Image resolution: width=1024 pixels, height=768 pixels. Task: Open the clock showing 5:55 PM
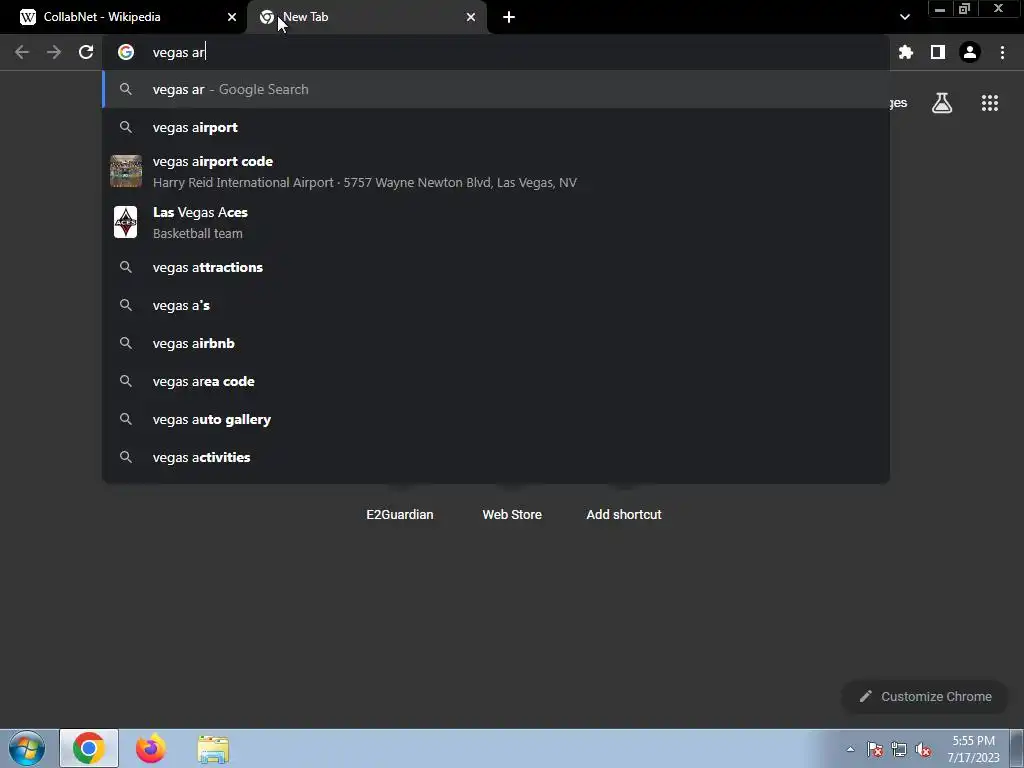coord(973,749)
